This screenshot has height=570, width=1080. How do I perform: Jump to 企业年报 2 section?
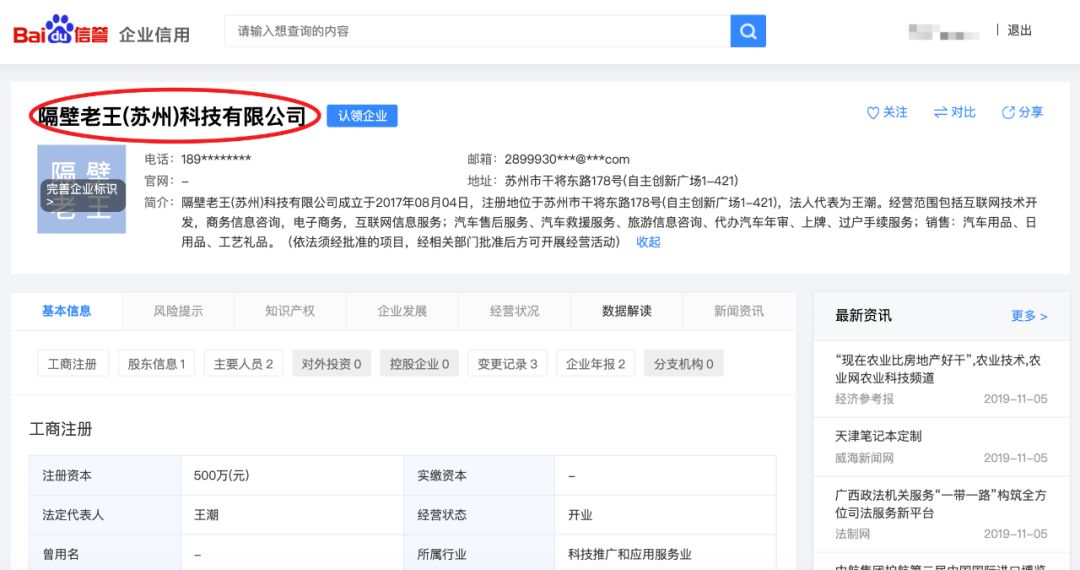tap(595, 364)
